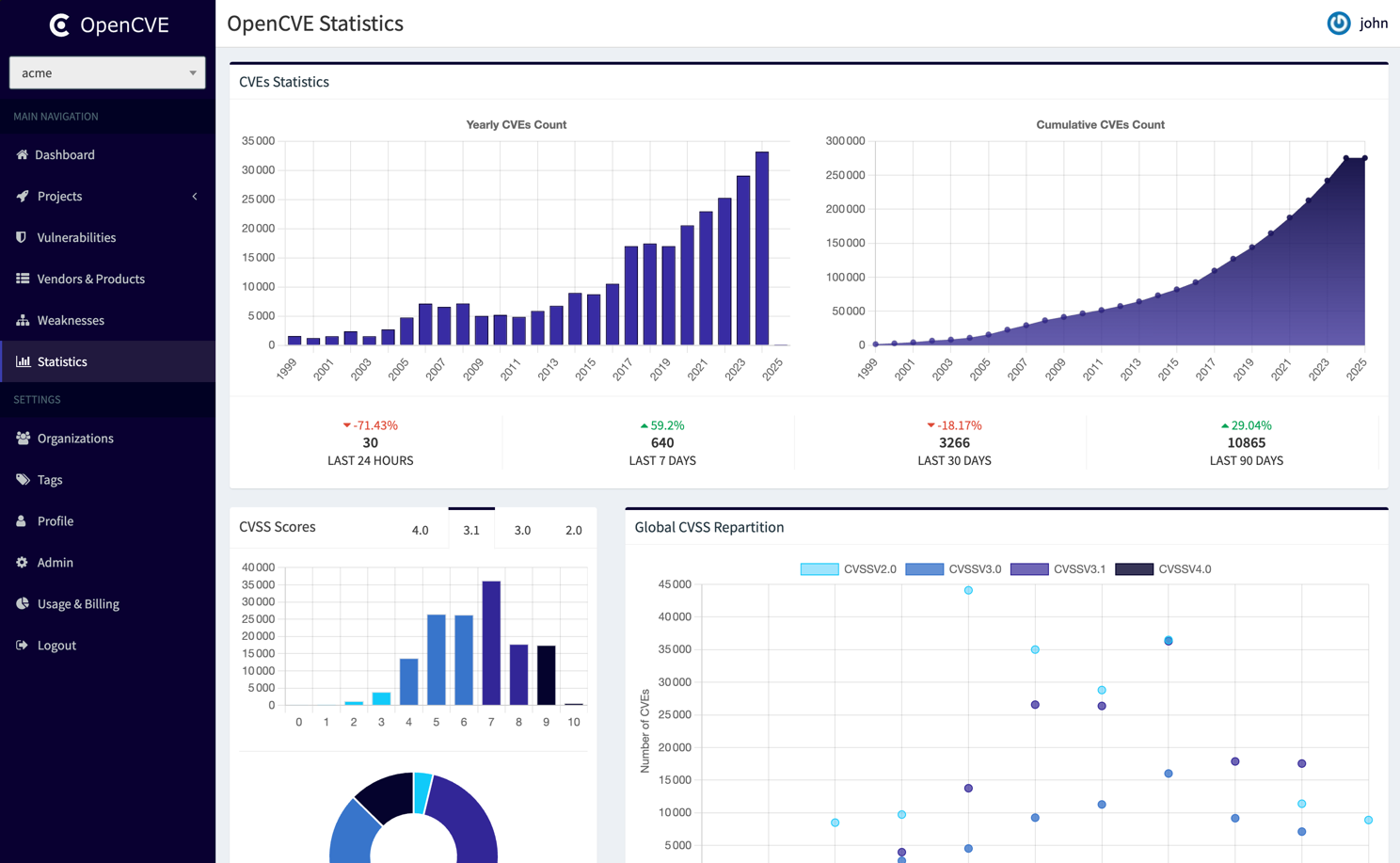Select the 2.0 CVSS Scores tab
The width and height of the screenshot is (1400, 863).
click(573, 530)
